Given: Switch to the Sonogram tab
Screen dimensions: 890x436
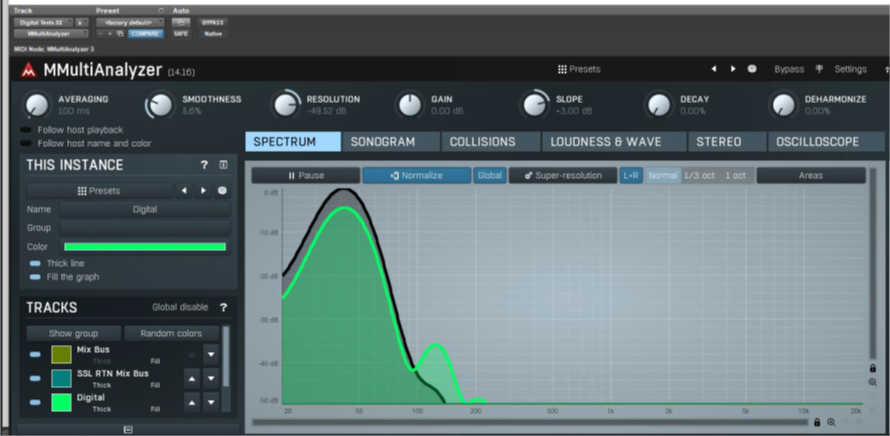Looking at the screenshot, I should (382, 142).
